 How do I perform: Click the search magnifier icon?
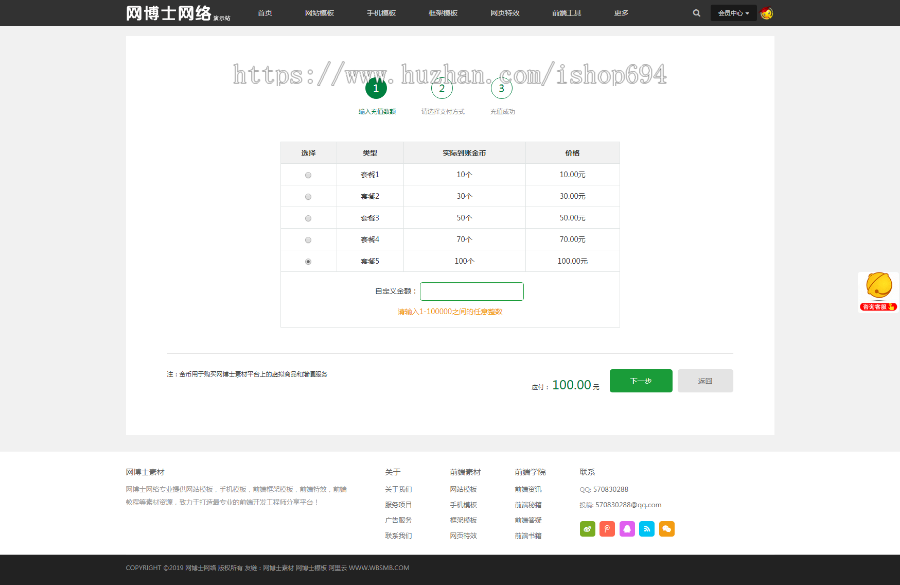697,13
